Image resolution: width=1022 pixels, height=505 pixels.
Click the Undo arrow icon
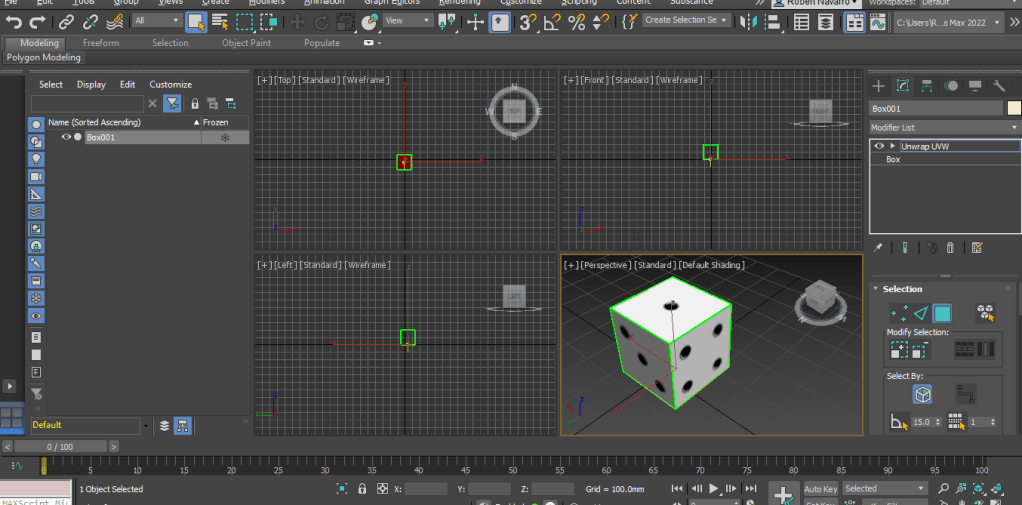coord(14,21)
